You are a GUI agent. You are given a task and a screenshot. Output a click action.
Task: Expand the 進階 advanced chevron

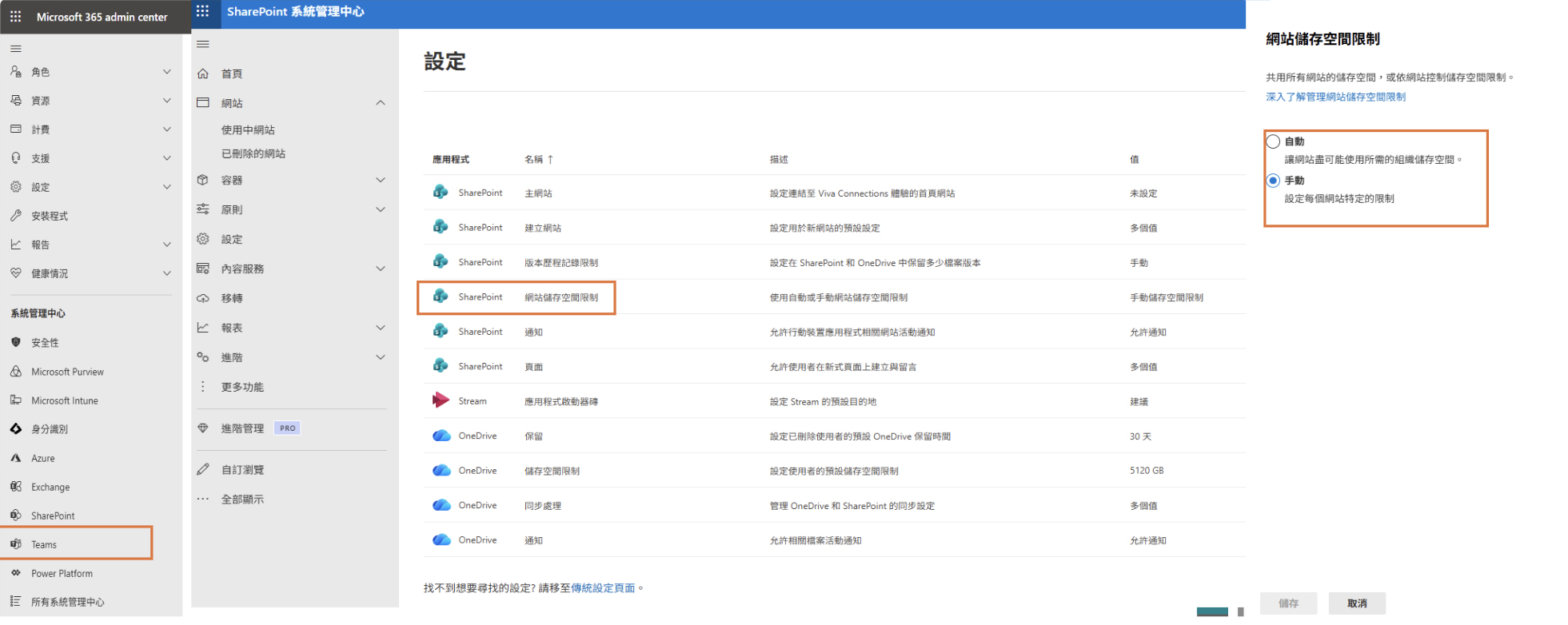tap(381, 357)
